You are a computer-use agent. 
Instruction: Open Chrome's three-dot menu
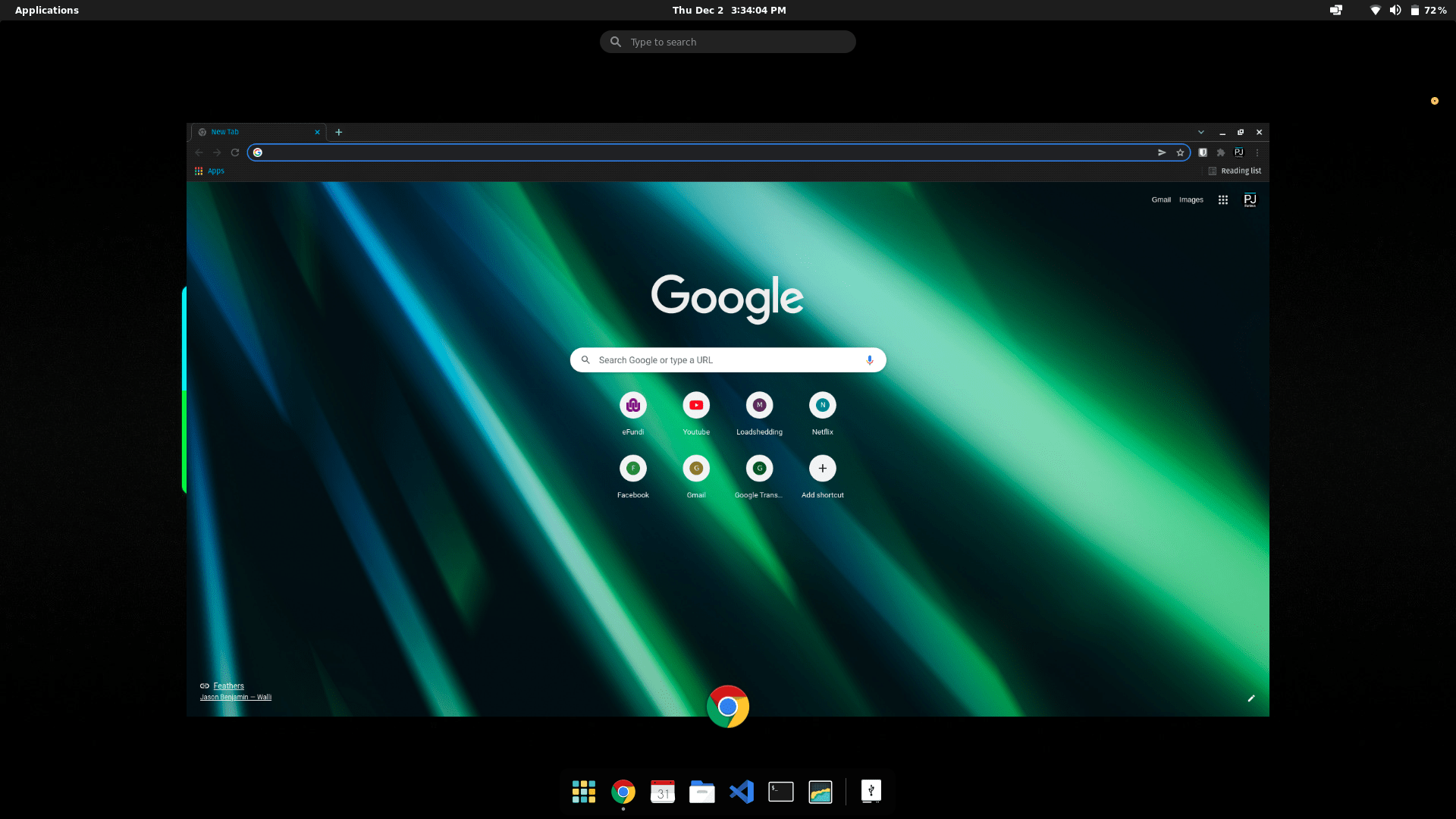click(x=1257, y=152)
